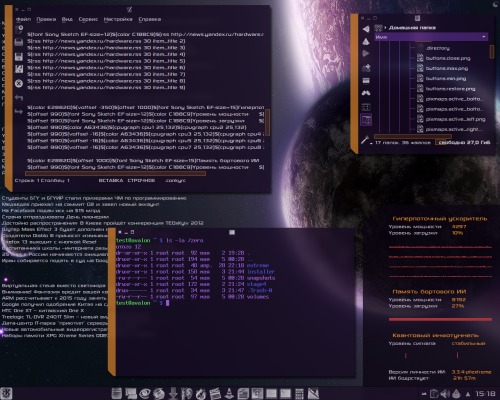Screen dimensions: 500x400
Task: Click small dropdown arrow beside wrench in file manager
Action: tap(371, 143)
